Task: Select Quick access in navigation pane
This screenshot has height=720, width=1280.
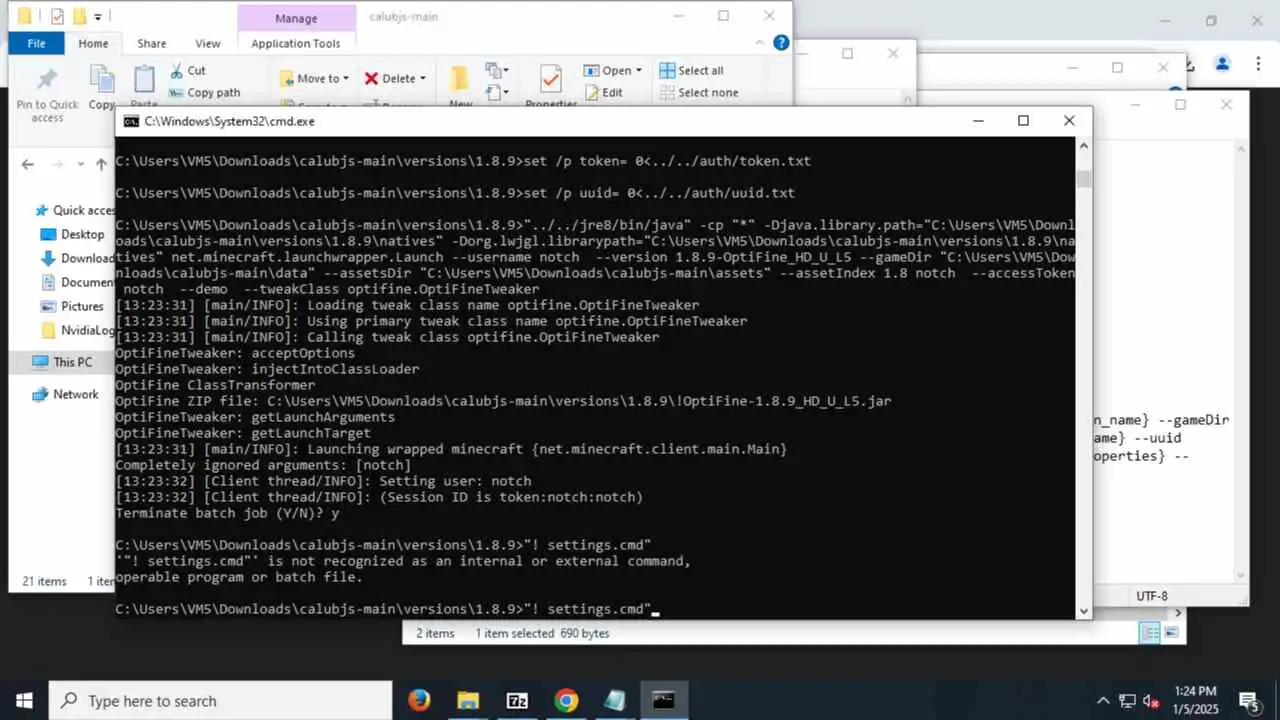Action: tap(75, 210)
